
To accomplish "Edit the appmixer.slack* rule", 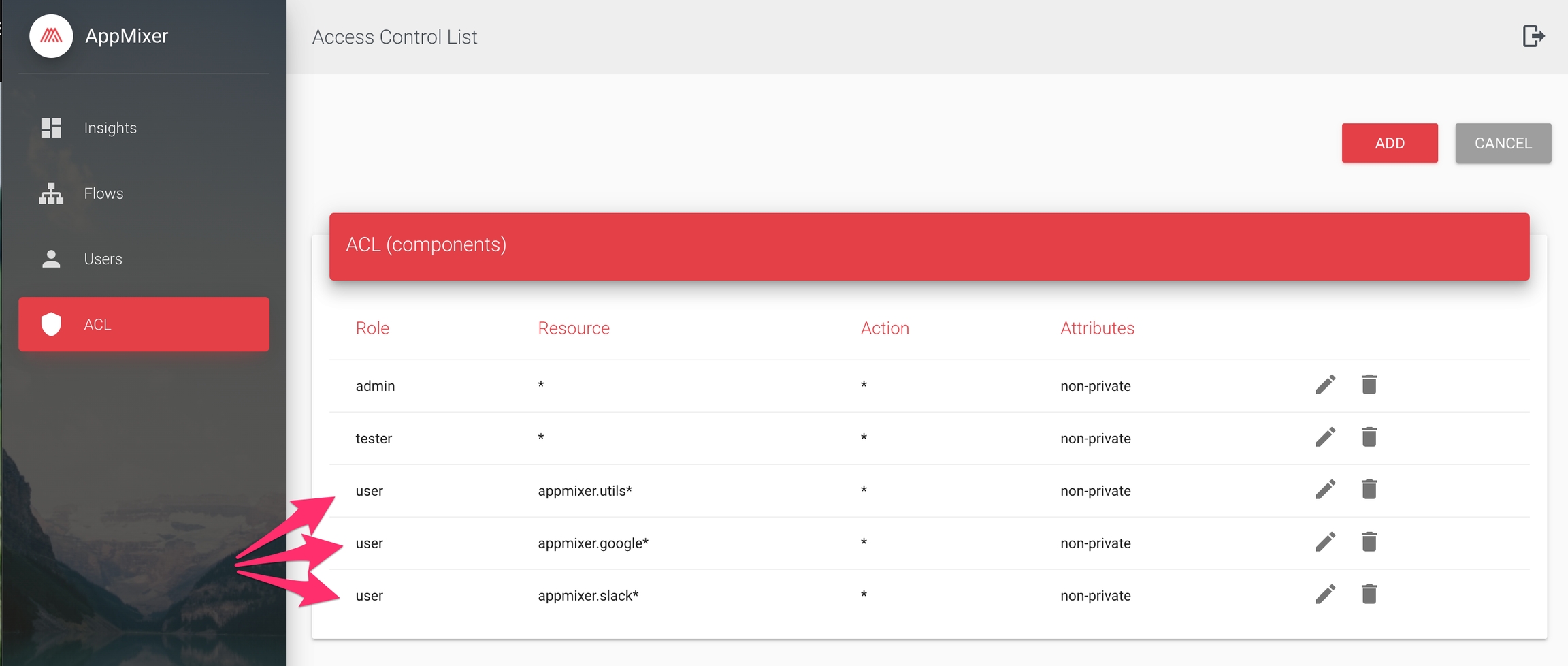I will pyautogui.click(x=1325, y=594).
